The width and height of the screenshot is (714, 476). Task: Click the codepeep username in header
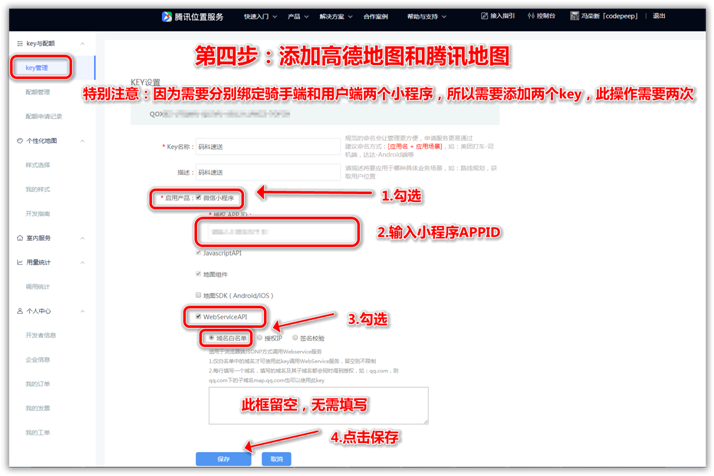(609, 16)
